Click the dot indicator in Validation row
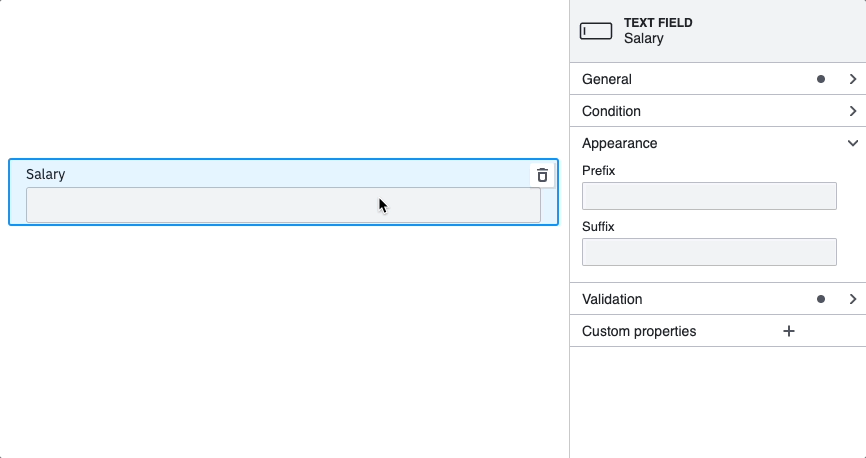 [821, 299]
